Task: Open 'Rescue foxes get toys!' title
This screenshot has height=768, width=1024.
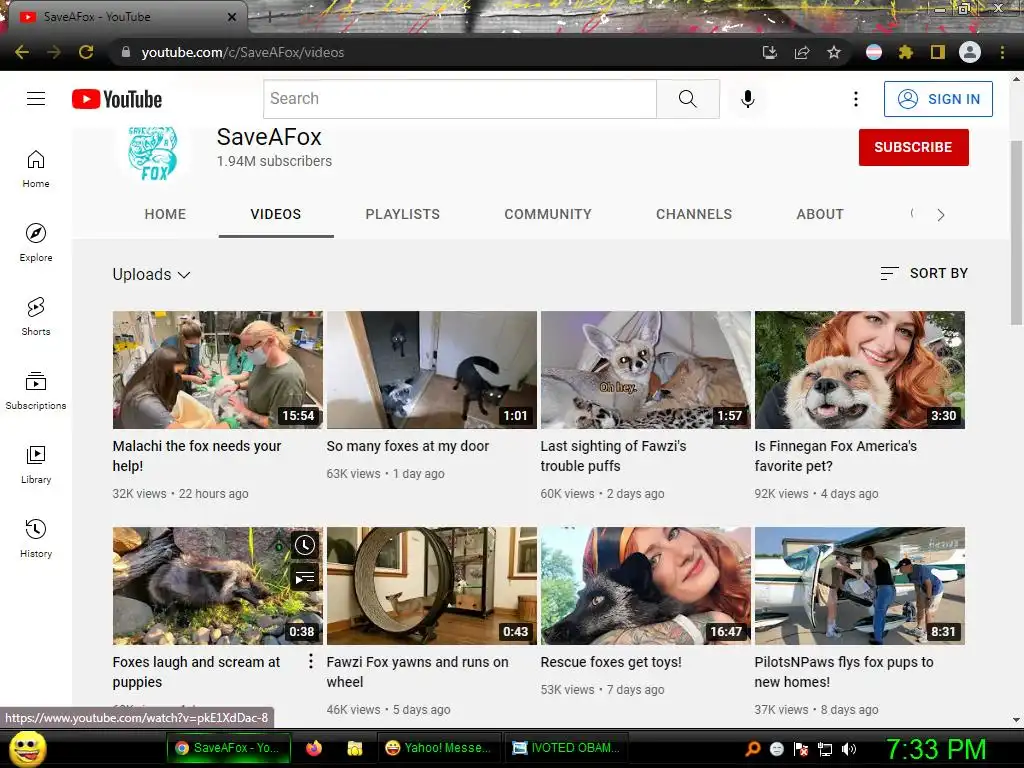Action: point(611,662)
